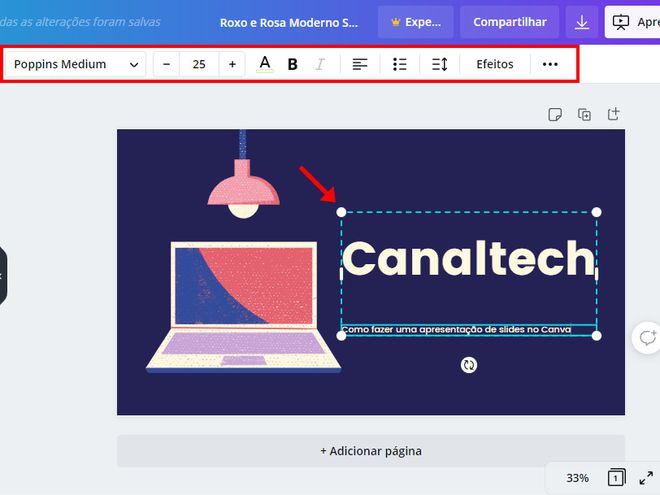
Task: Add a new page icon above slide
Action: coord(613,114)
